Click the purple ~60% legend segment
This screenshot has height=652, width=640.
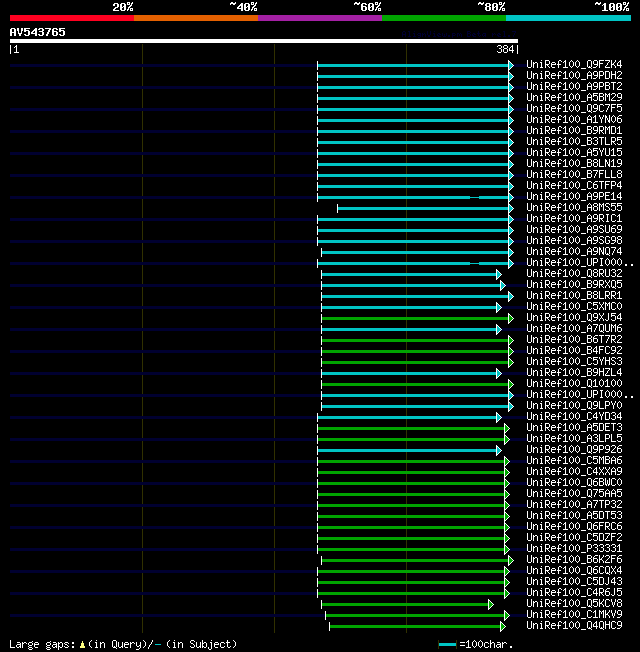(x=320, y=18)
